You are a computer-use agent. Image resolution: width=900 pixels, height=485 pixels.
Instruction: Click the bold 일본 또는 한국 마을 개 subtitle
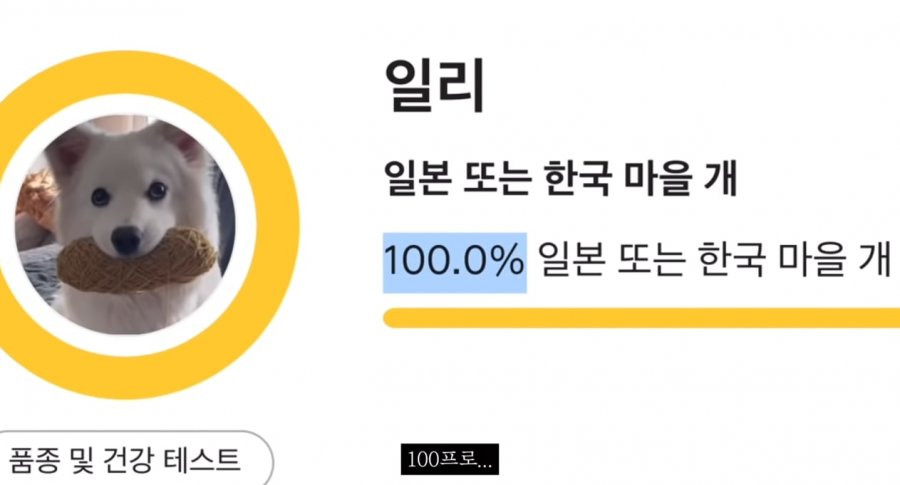pyautogui.click(x=561, y=181)
